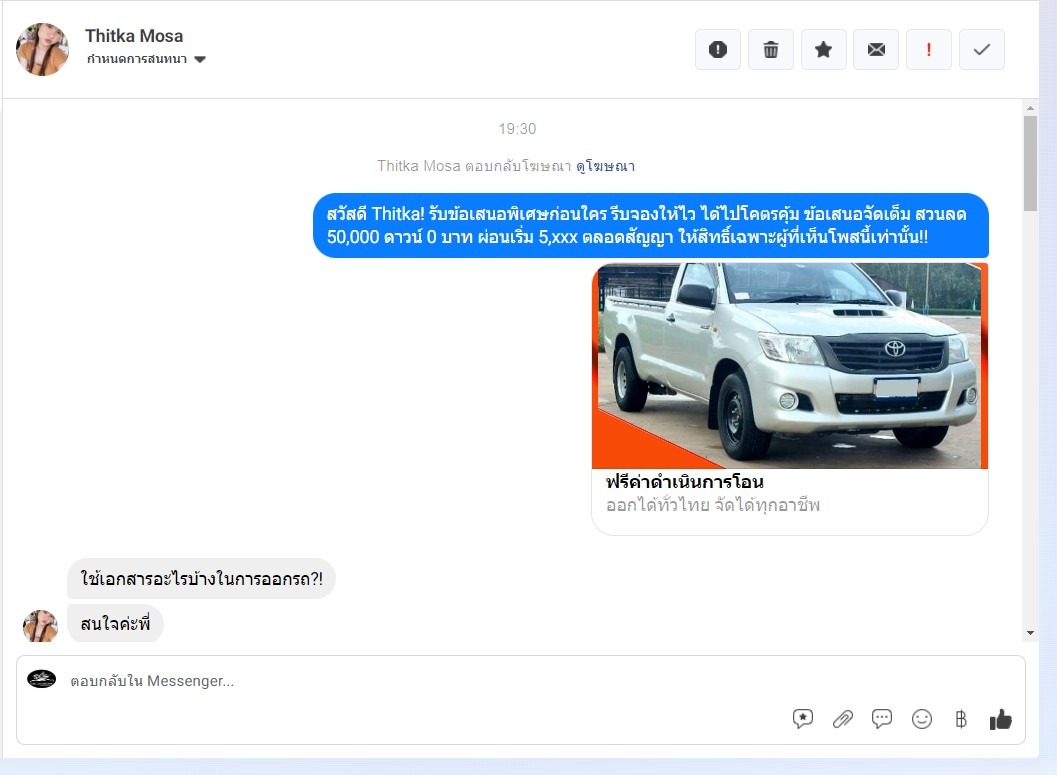
Task: Open saved replies star bubble icon
Action: [803, 719]
